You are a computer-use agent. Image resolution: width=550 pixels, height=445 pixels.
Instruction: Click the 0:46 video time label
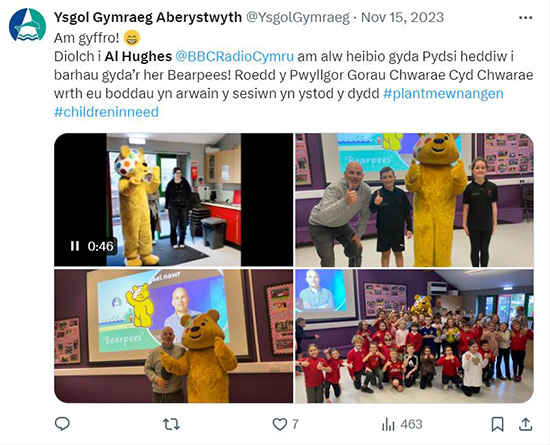[x=101, y=246]
